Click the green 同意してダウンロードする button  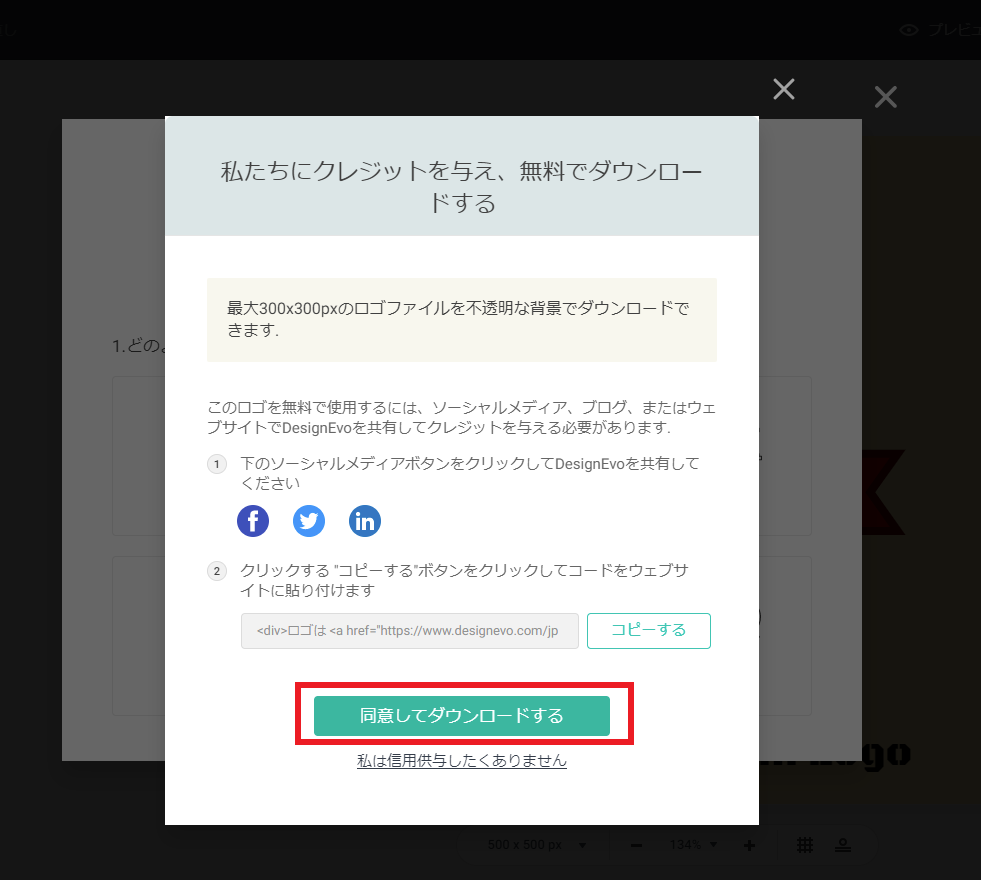click(462, 716)
